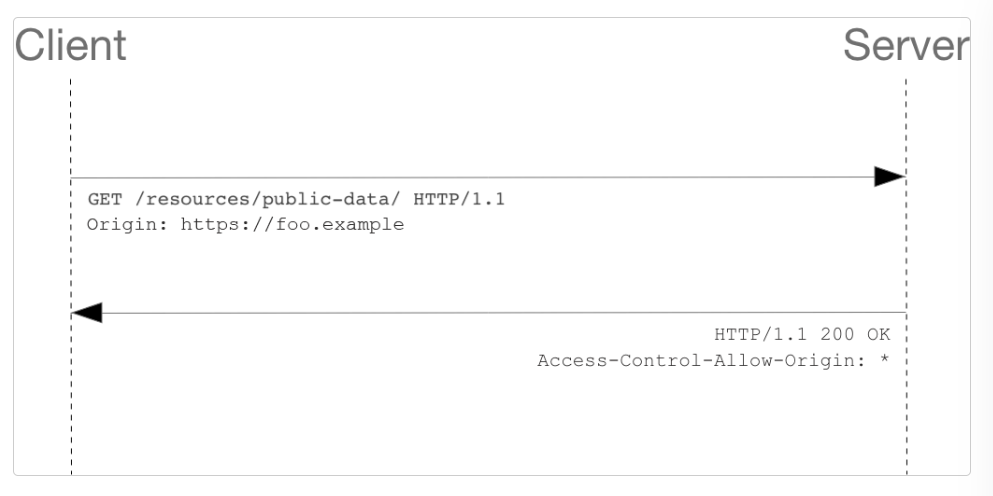Click the OK text in the response
This screenshot has width=993, height=496.
(878, 334)
